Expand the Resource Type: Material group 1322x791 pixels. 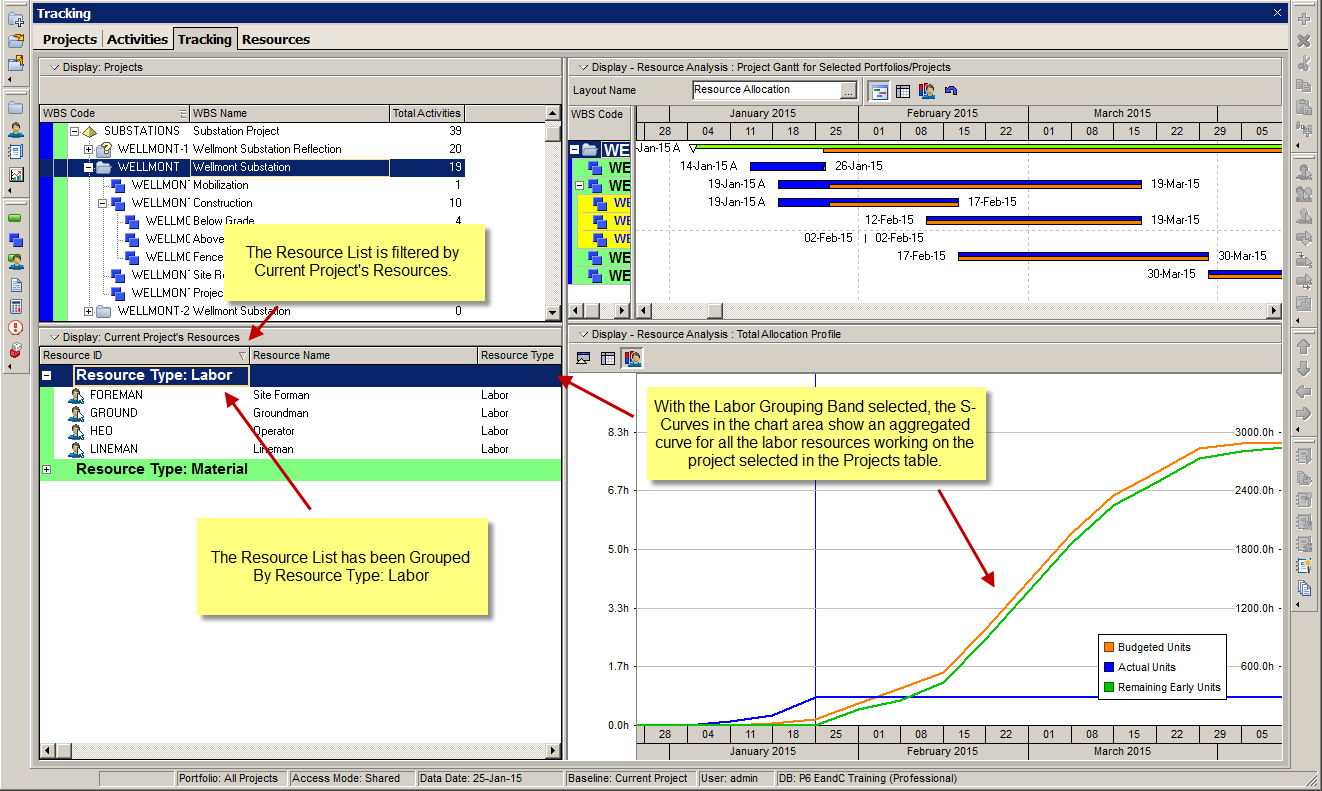click(x=47, y=469)
